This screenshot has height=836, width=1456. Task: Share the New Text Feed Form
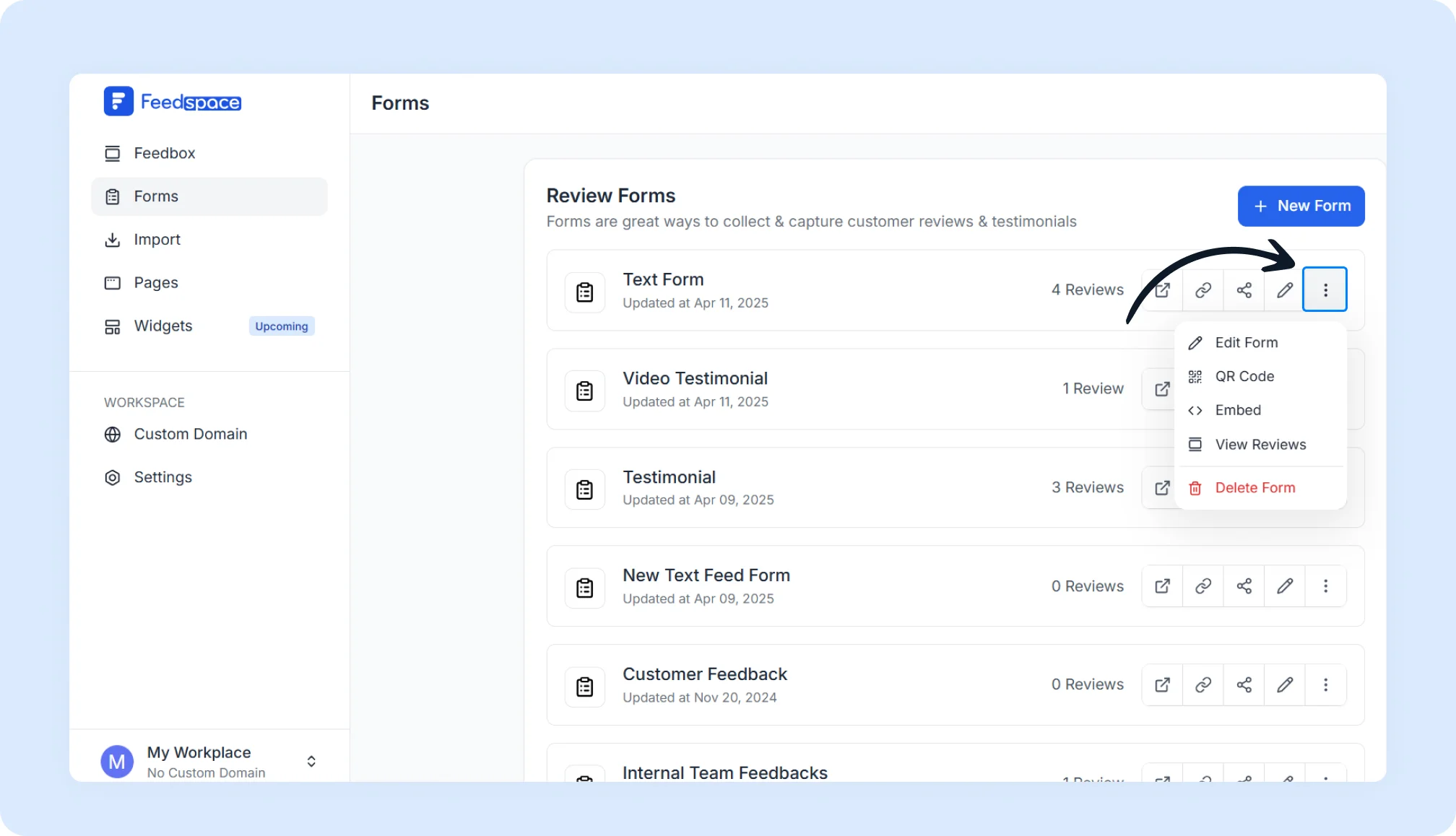pyautogui.click(x=1244, y=586)
